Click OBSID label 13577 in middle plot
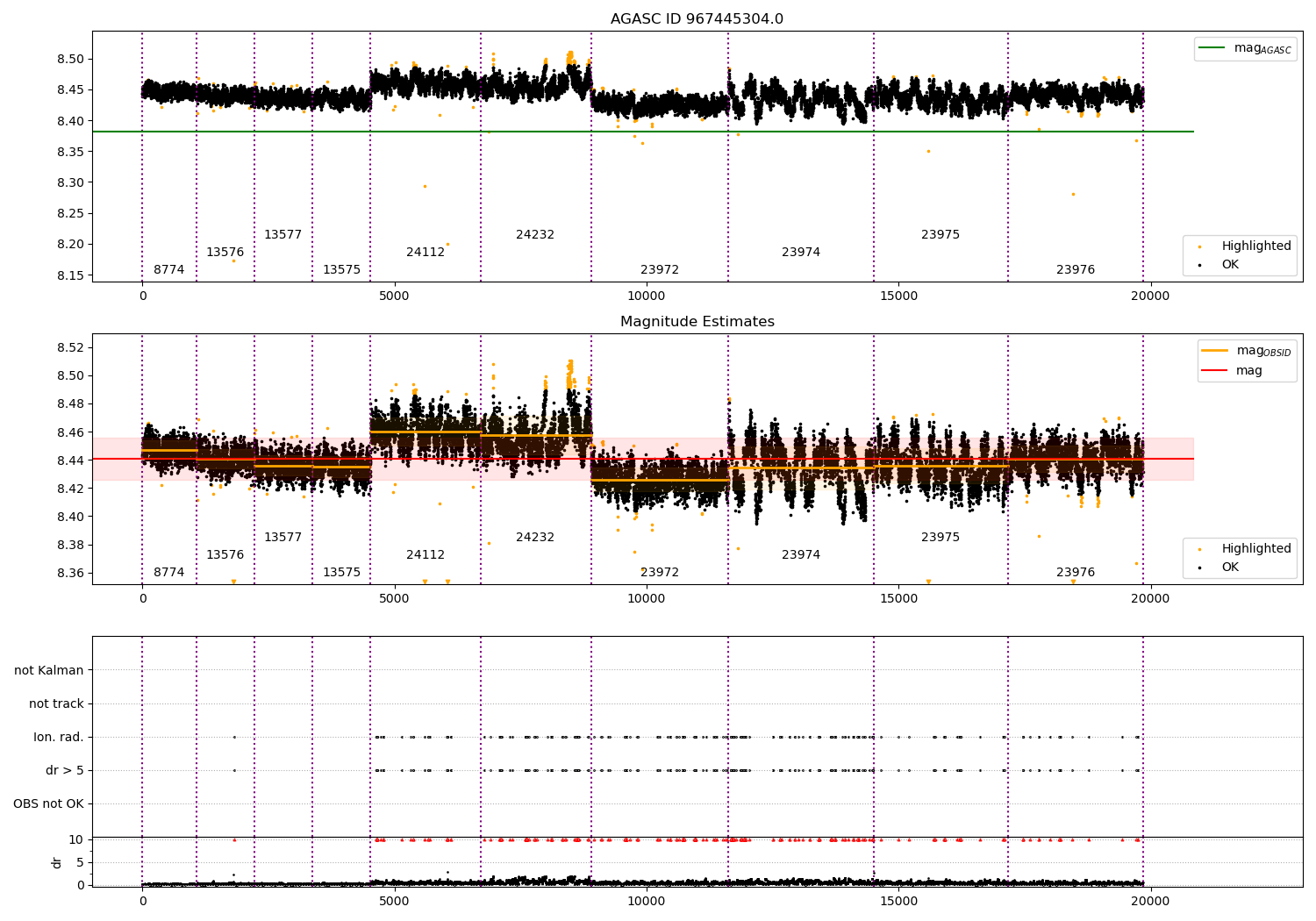 [x=283, y=538]
